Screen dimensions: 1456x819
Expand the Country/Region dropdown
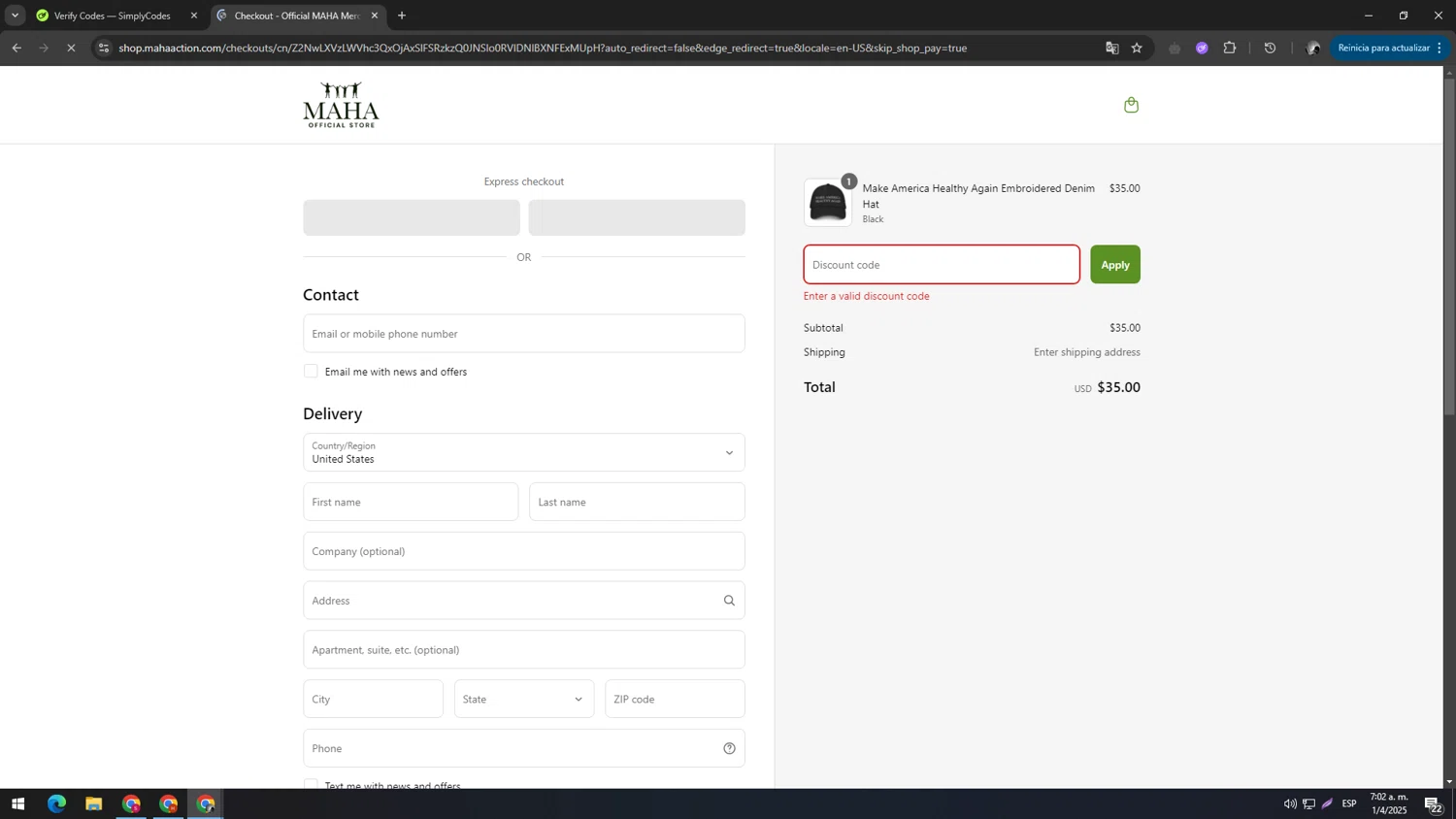click(524, 452)
